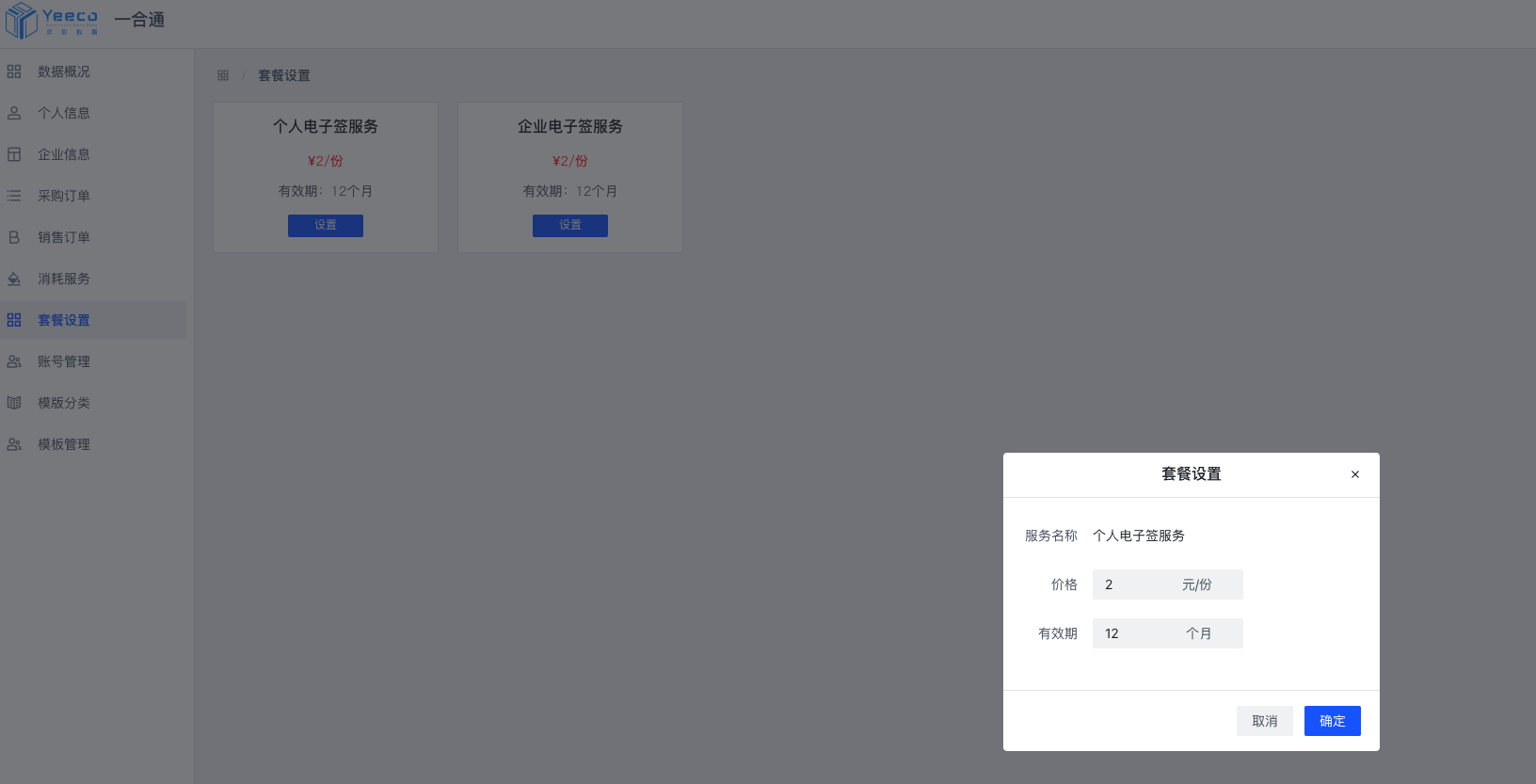This screenshot has height=784, width=1536.
Task: Click the 消耗服务 paint icon
Action: [14, 279]
